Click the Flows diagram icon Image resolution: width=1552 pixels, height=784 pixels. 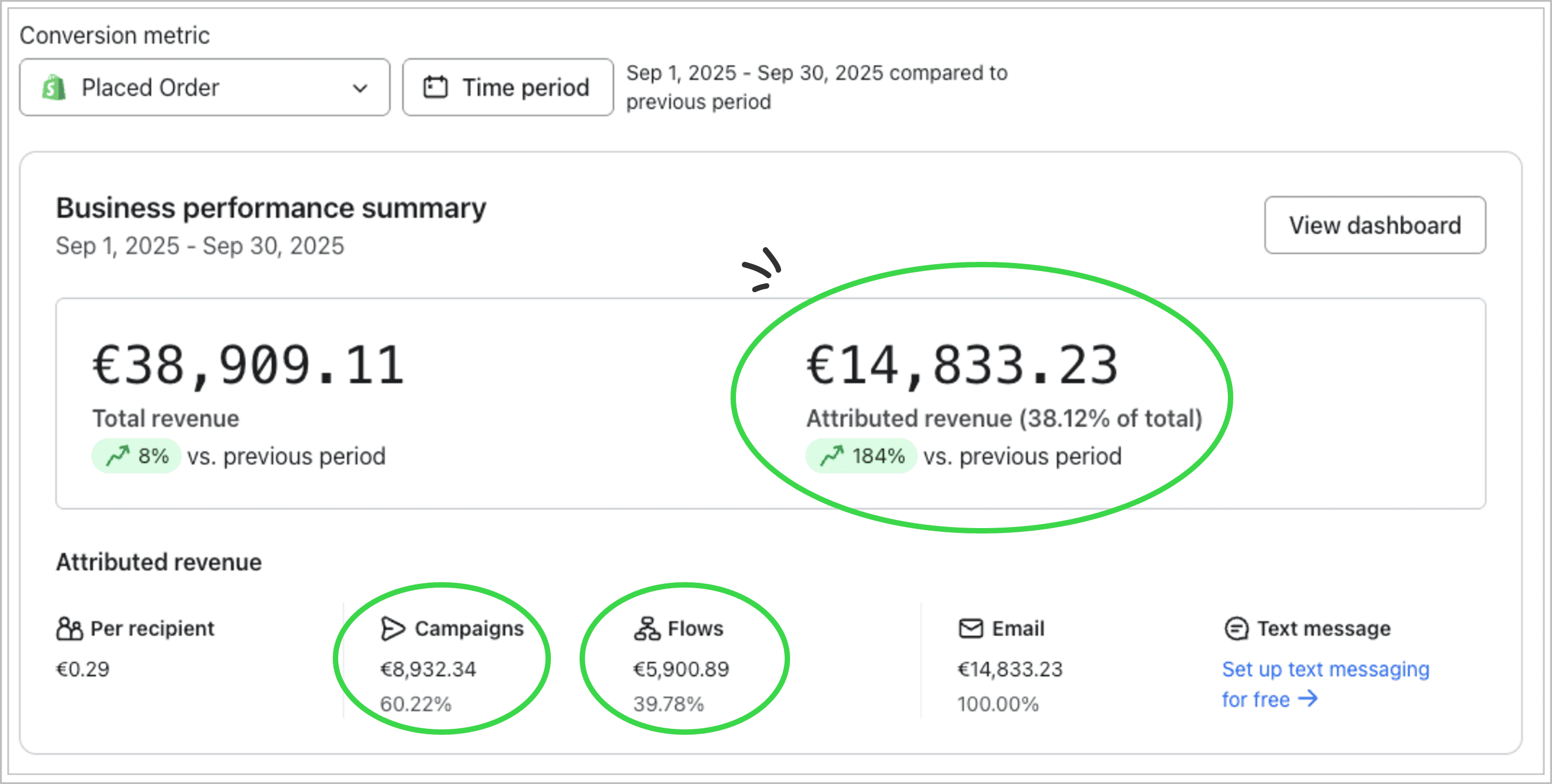647,629
